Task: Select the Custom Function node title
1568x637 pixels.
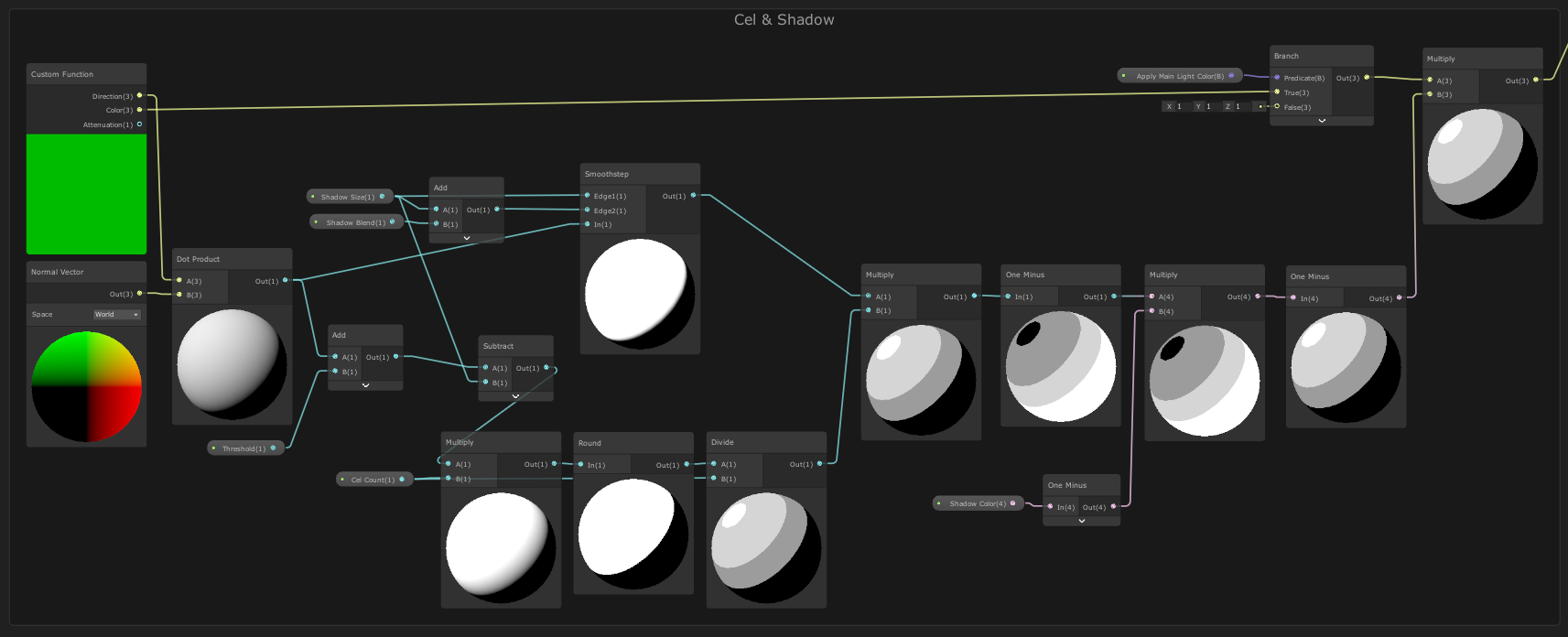Action: coord(62,74)
